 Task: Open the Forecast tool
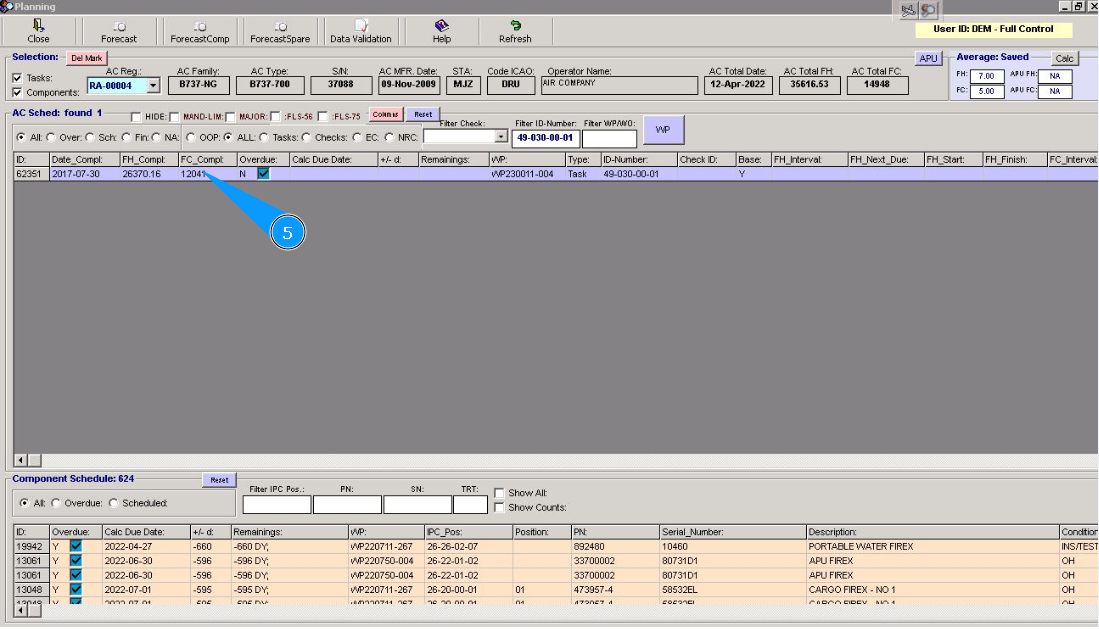pyautogui.click(x=119, y=31)
